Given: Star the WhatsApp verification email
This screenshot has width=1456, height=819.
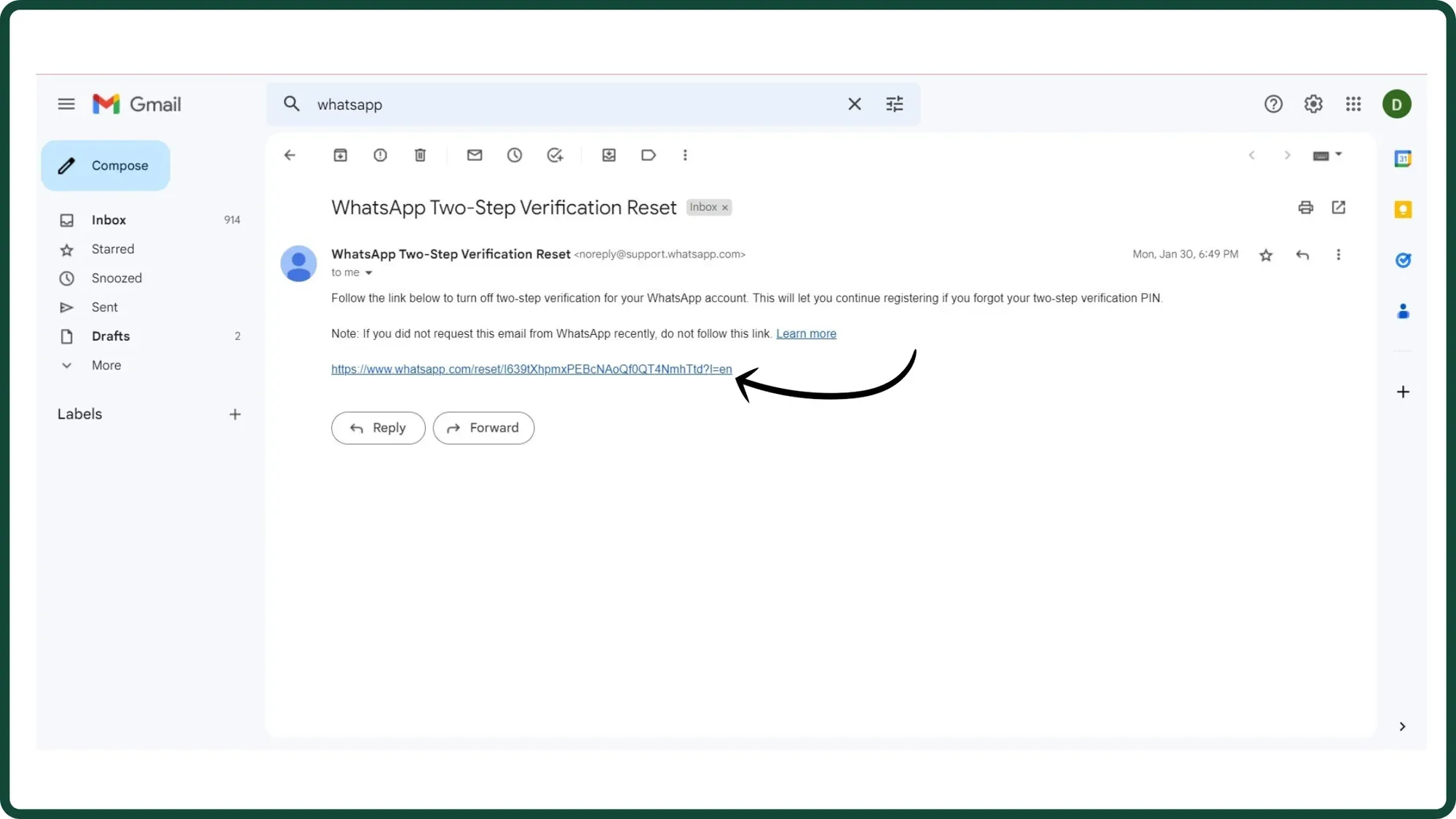Looking at the screenshot, I should (x=1266, y=255).
